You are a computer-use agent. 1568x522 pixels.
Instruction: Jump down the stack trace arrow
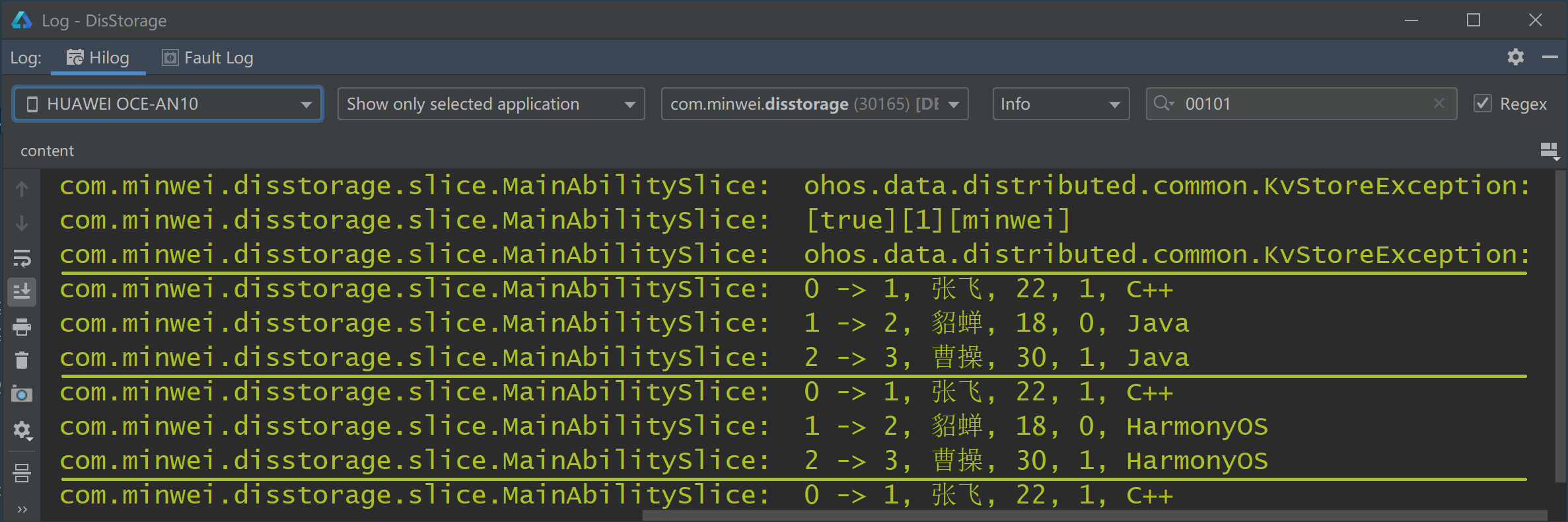(22, 223)
